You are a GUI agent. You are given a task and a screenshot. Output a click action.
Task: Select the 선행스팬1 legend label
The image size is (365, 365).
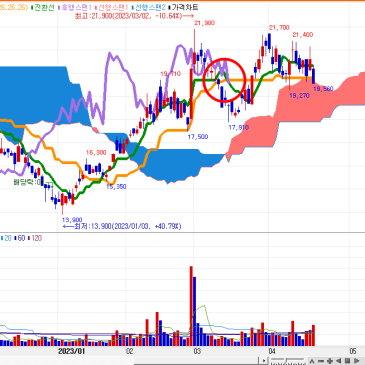click(112, 7)
